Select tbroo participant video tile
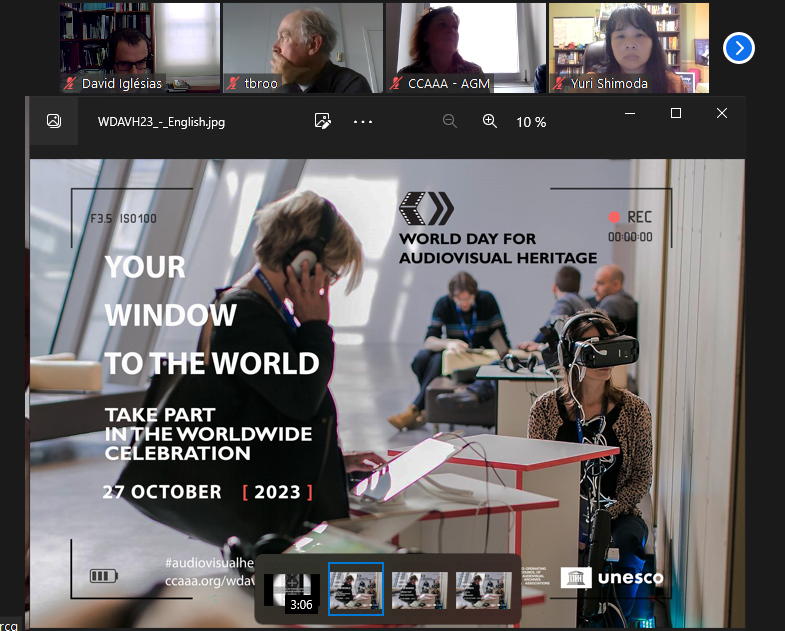Screen dimensions: 785x631 pyautogui.click(x=302, y=48)
